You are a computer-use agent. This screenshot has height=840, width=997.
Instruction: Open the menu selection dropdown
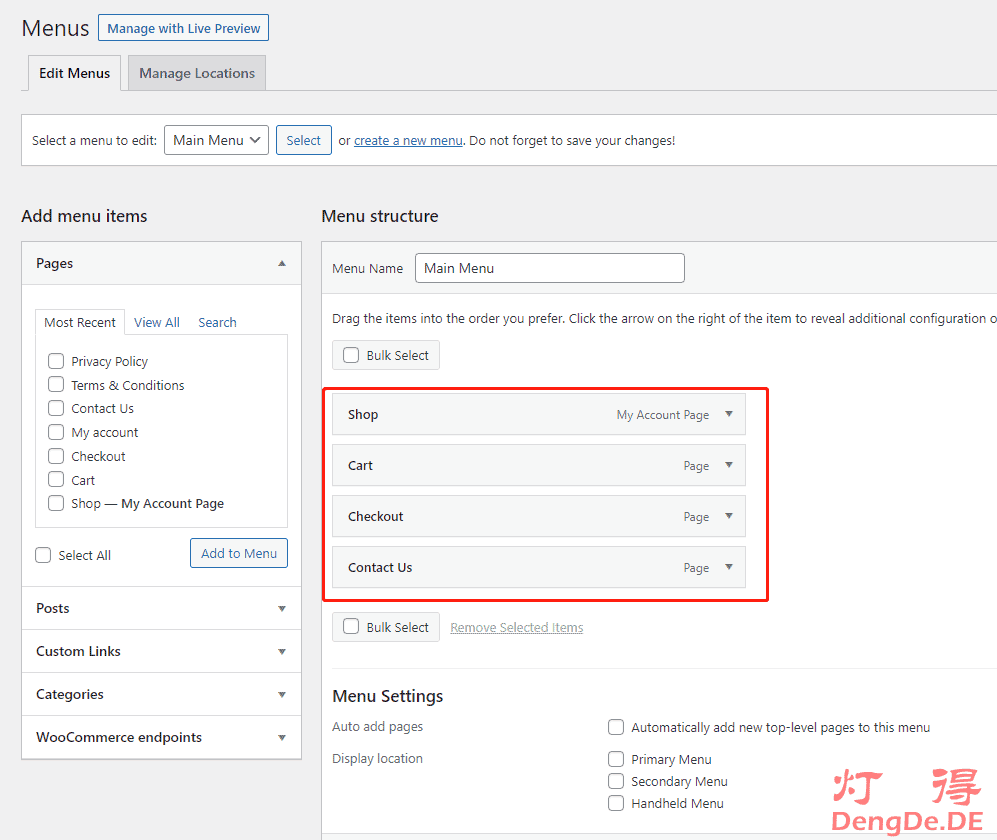216,140
